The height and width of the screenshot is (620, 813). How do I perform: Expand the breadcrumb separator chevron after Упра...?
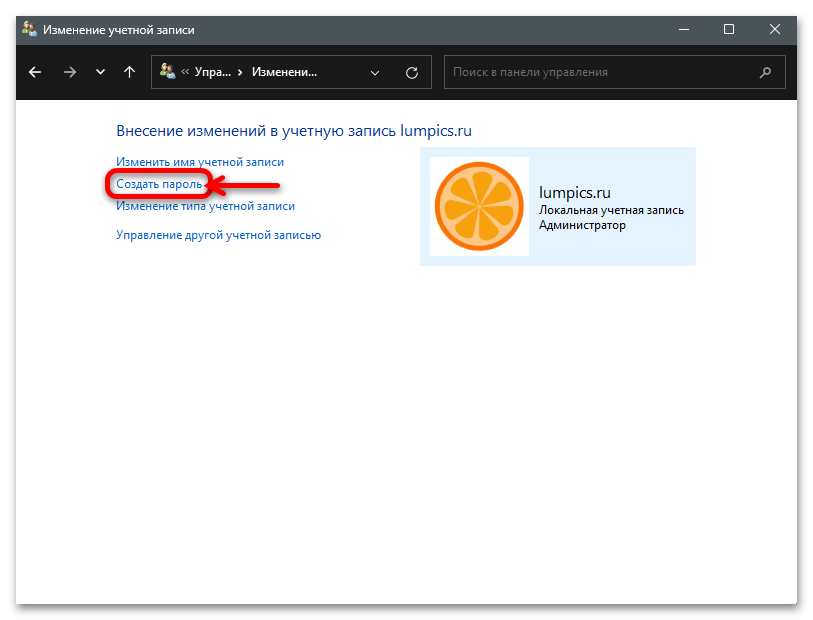tap(240, 73)
